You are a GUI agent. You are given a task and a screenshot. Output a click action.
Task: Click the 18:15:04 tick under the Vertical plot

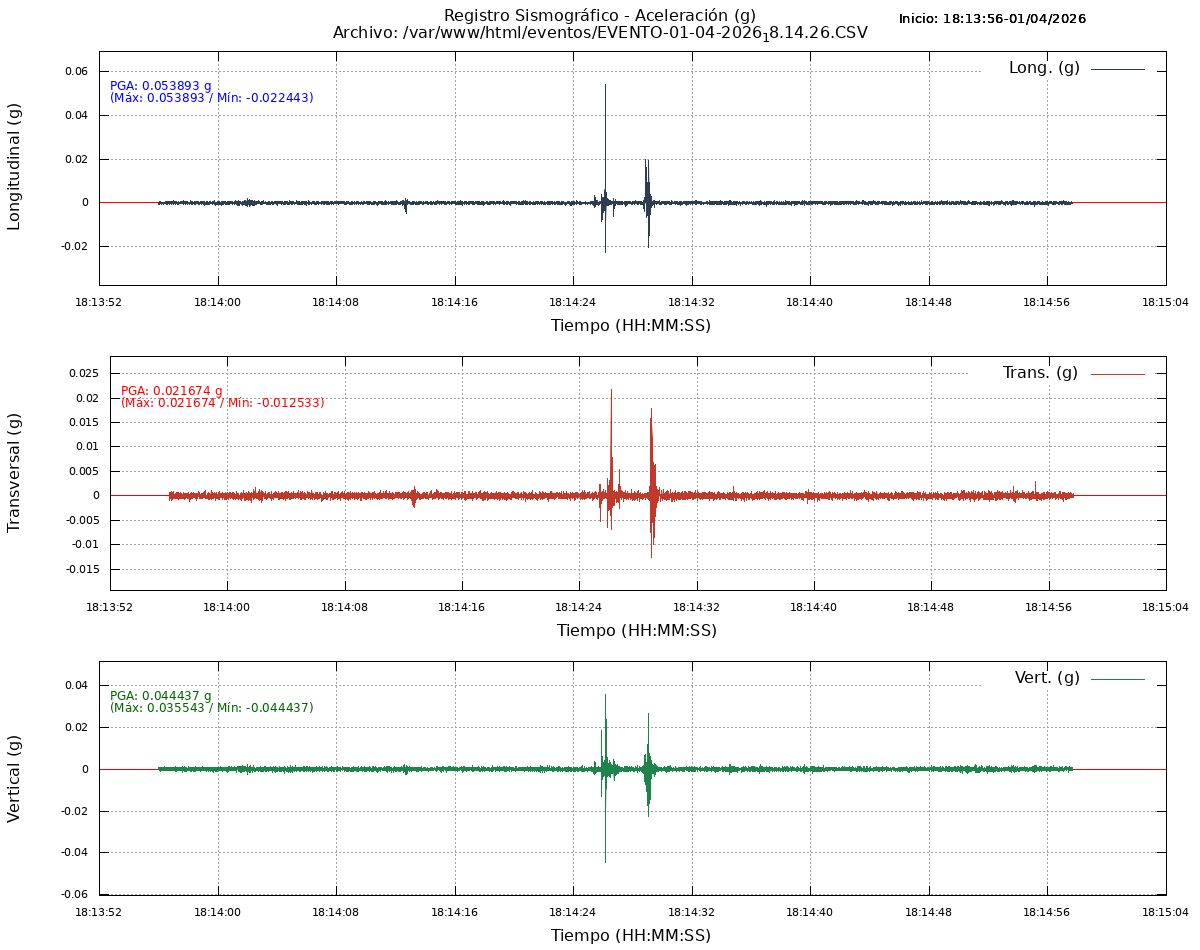click(1166, 911)
